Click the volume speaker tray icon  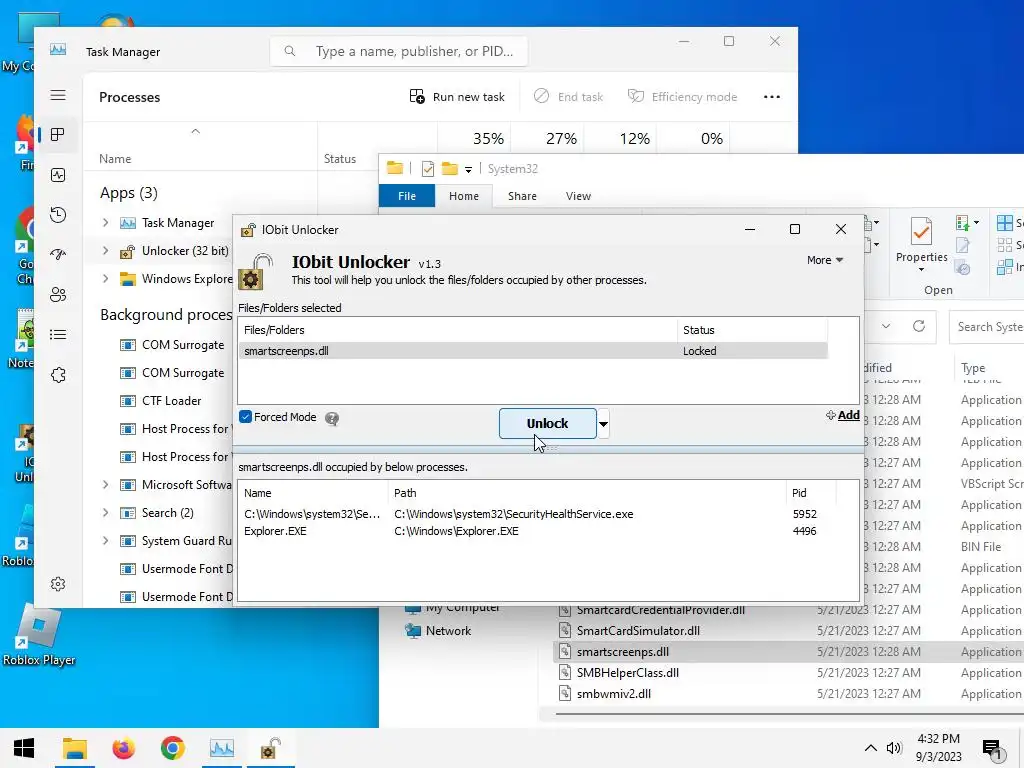pos(894,748)
